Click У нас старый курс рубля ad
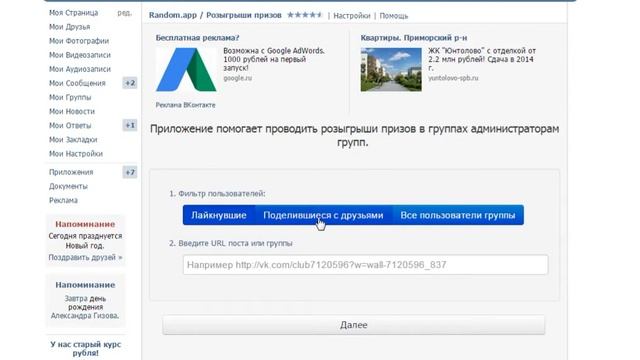The height and width of the screenshot is (360, 640). pyautogui.click(x=85, y=349)
